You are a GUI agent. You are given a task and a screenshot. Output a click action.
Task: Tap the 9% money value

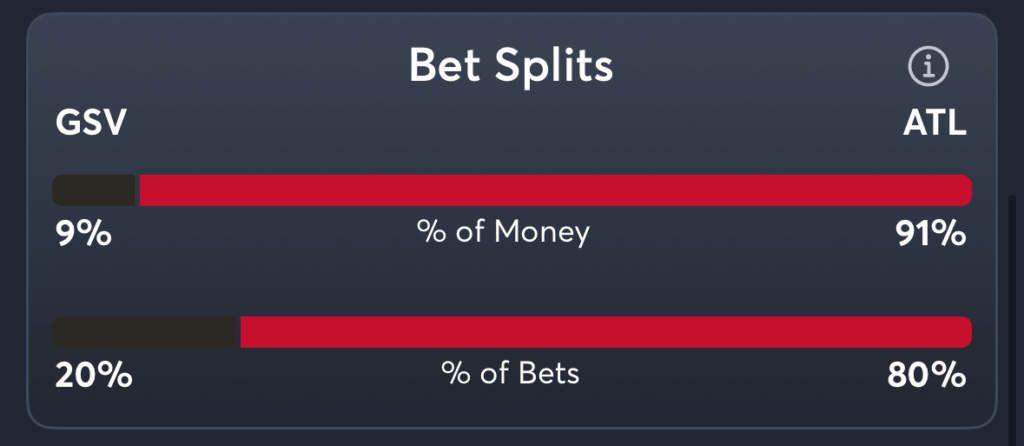[x=83, y=234]
